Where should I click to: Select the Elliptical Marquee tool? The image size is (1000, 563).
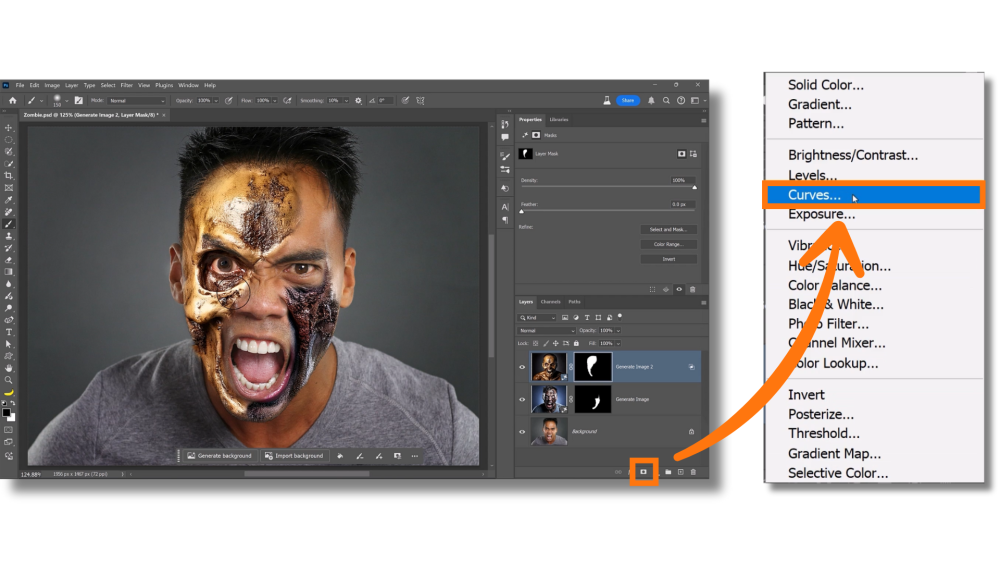[x=9, y=140]
